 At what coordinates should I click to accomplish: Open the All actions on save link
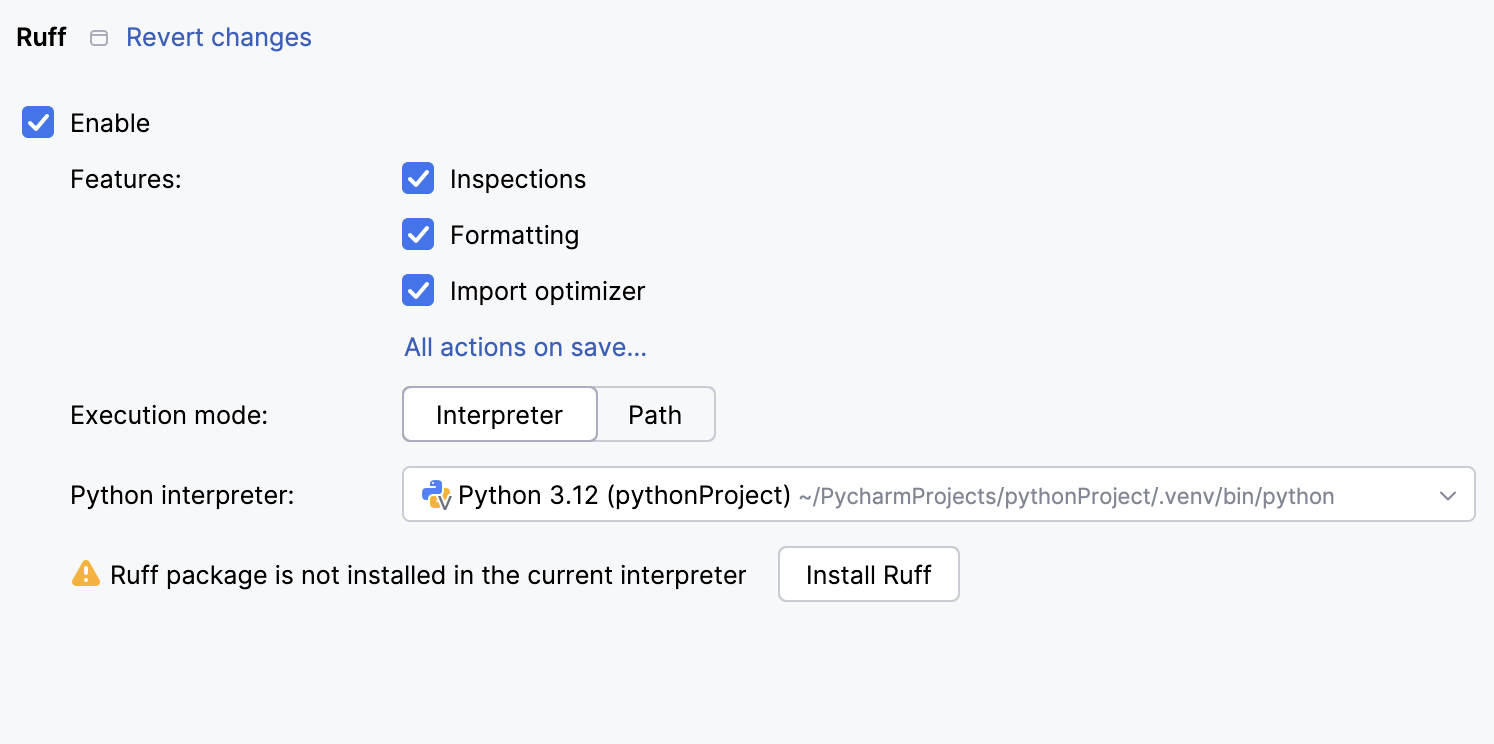[x=525, y=347]
